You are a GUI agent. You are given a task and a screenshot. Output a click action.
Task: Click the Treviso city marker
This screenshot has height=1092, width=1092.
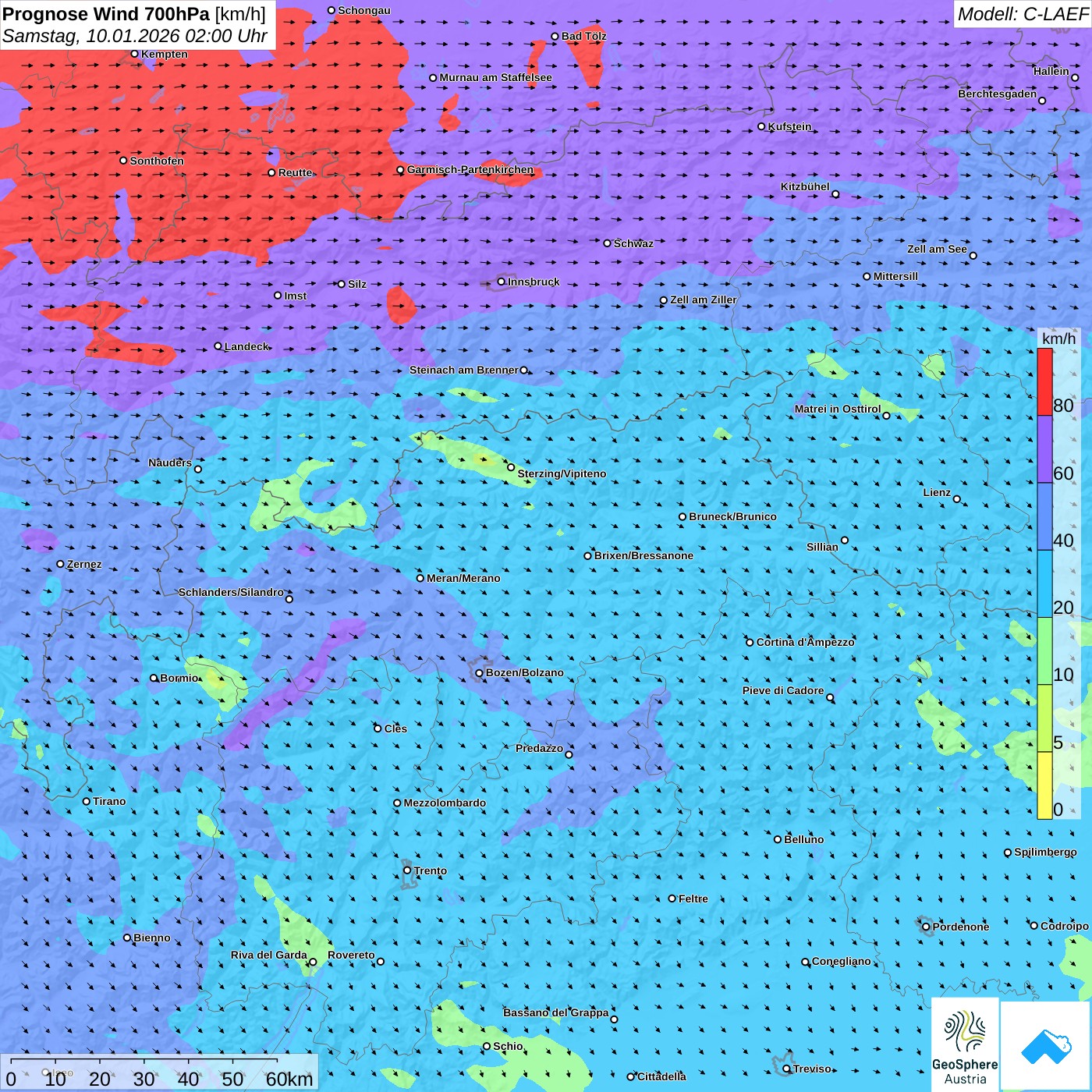click(x=786, y=1069)
